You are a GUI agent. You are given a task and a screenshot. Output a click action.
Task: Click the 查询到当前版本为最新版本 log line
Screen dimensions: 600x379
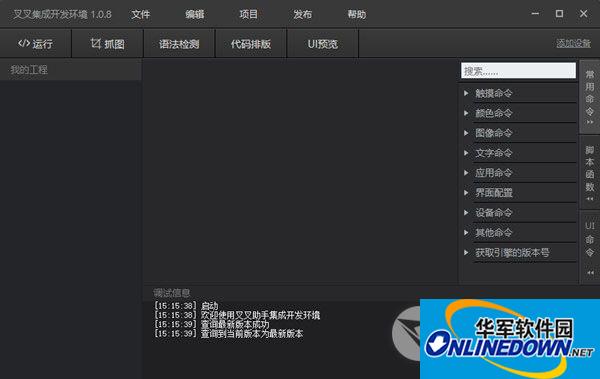click(x=228, y=333)
